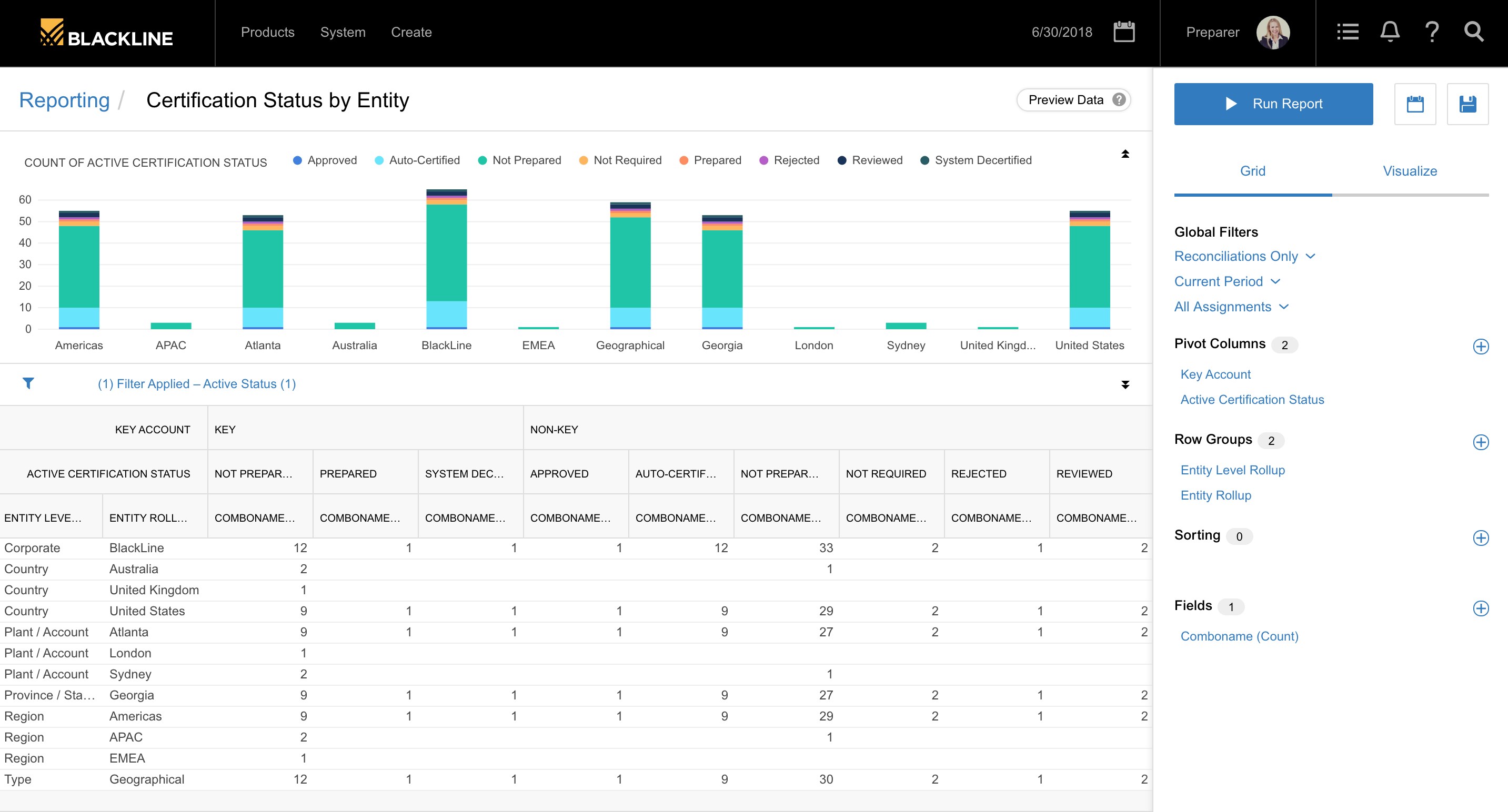Add a Pivot Column with plus icon

(1481, 347)
